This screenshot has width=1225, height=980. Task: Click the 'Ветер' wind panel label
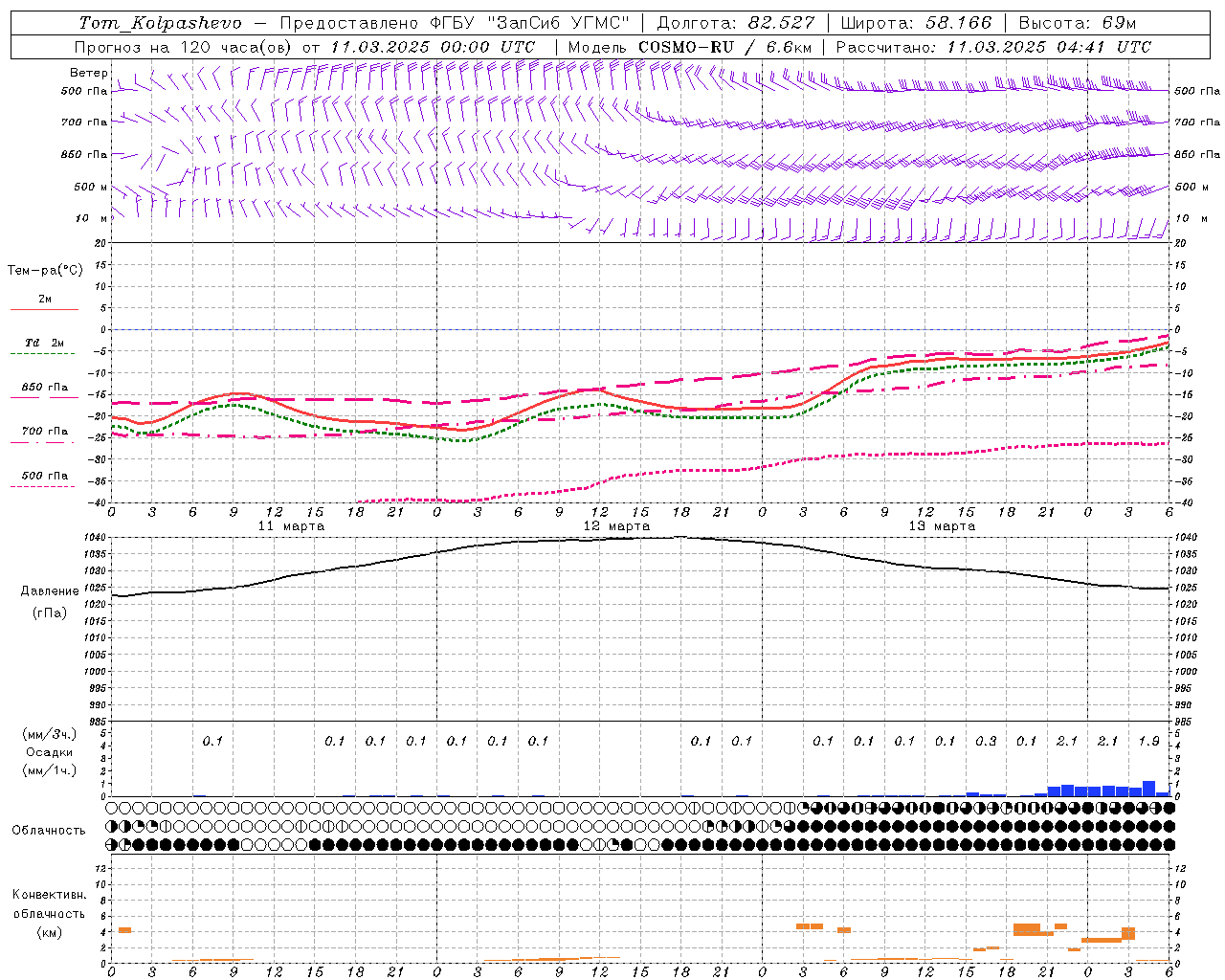pos(89,73)
